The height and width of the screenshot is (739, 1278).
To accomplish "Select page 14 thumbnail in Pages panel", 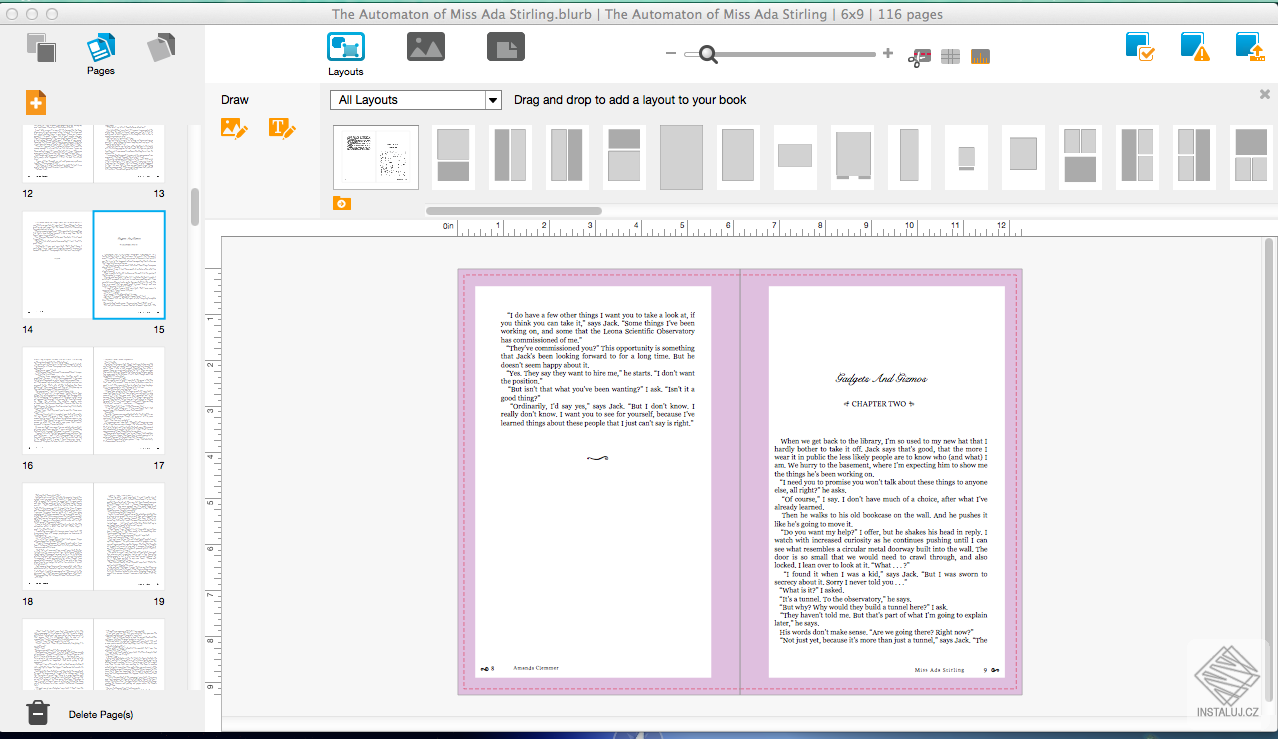I will click(58, 265).
